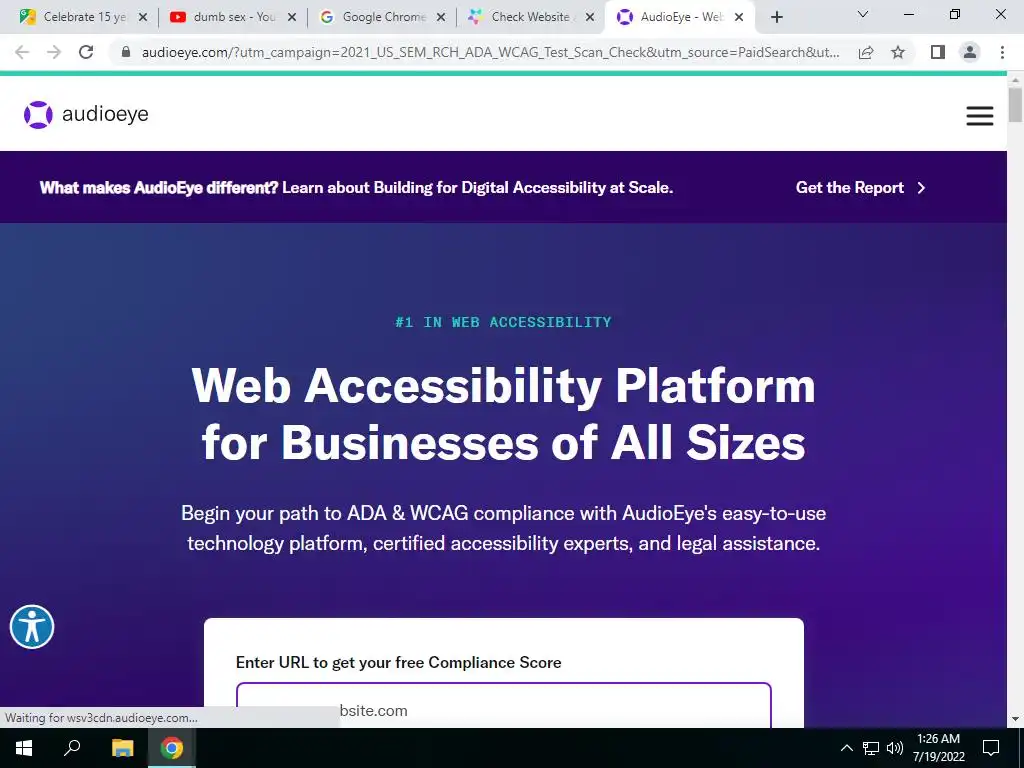Viewport: 1024px width, 768px height.
Task: Open Chrome profile avatar
Action: (970, 52)
